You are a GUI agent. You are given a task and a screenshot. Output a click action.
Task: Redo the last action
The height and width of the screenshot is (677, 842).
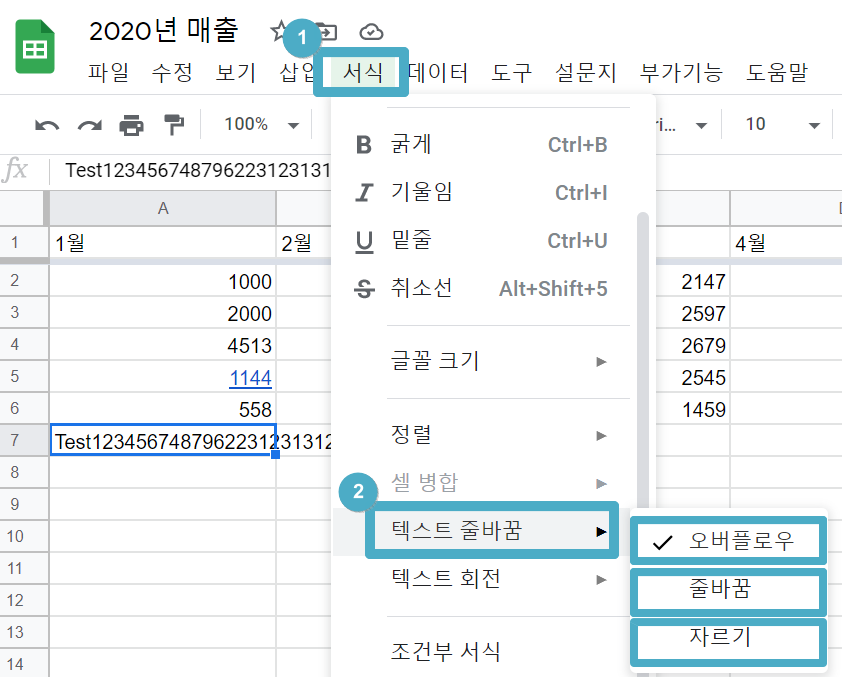[x=89, y=125]
